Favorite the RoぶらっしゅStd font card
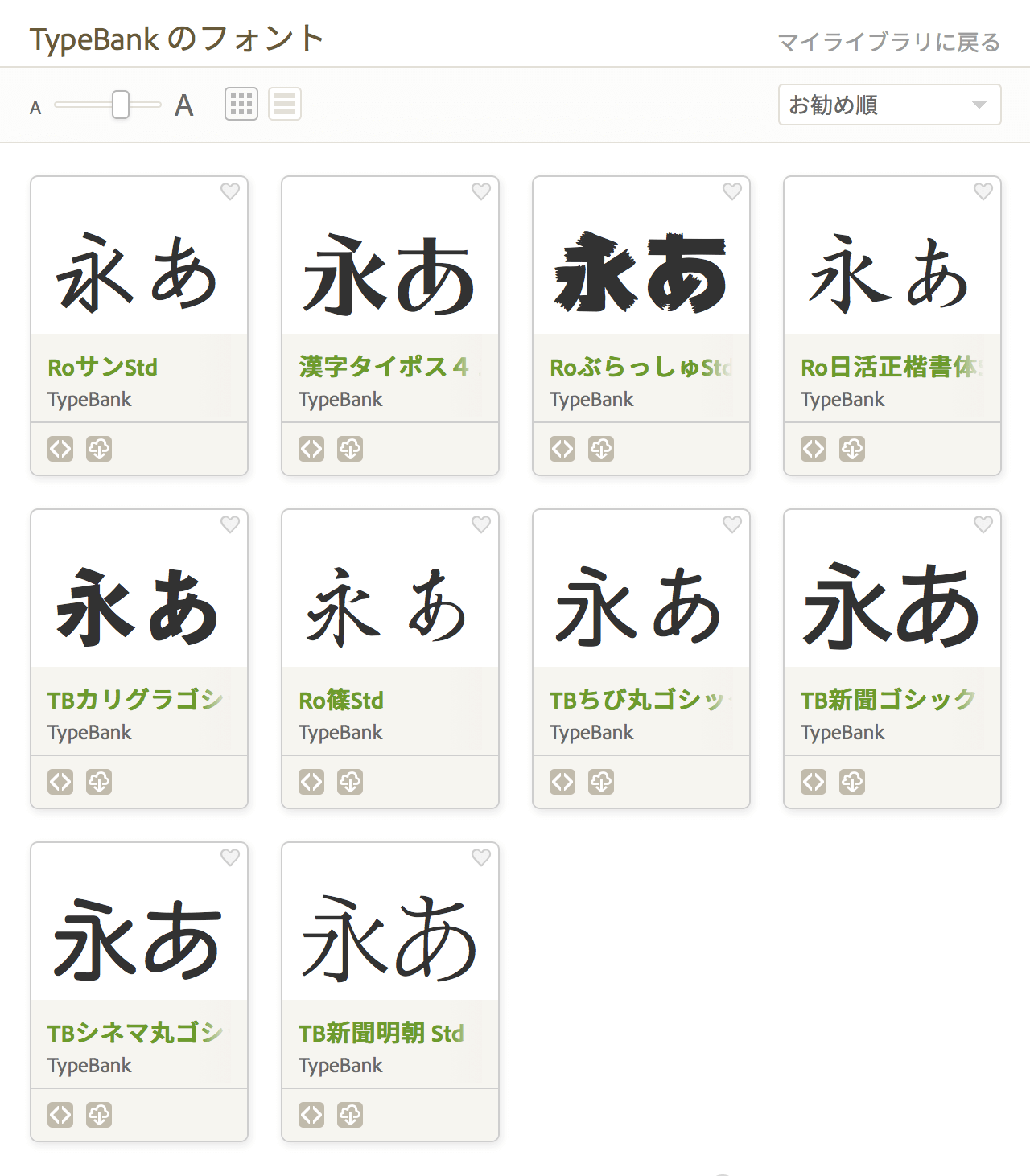The height and width of the screenshot is (1176, 1030). coord(732,191)
